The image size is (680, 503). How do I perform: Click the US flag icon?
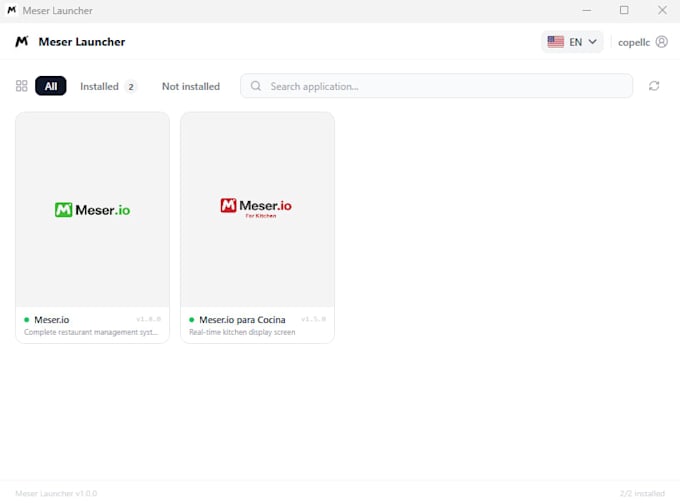[556, 42]
